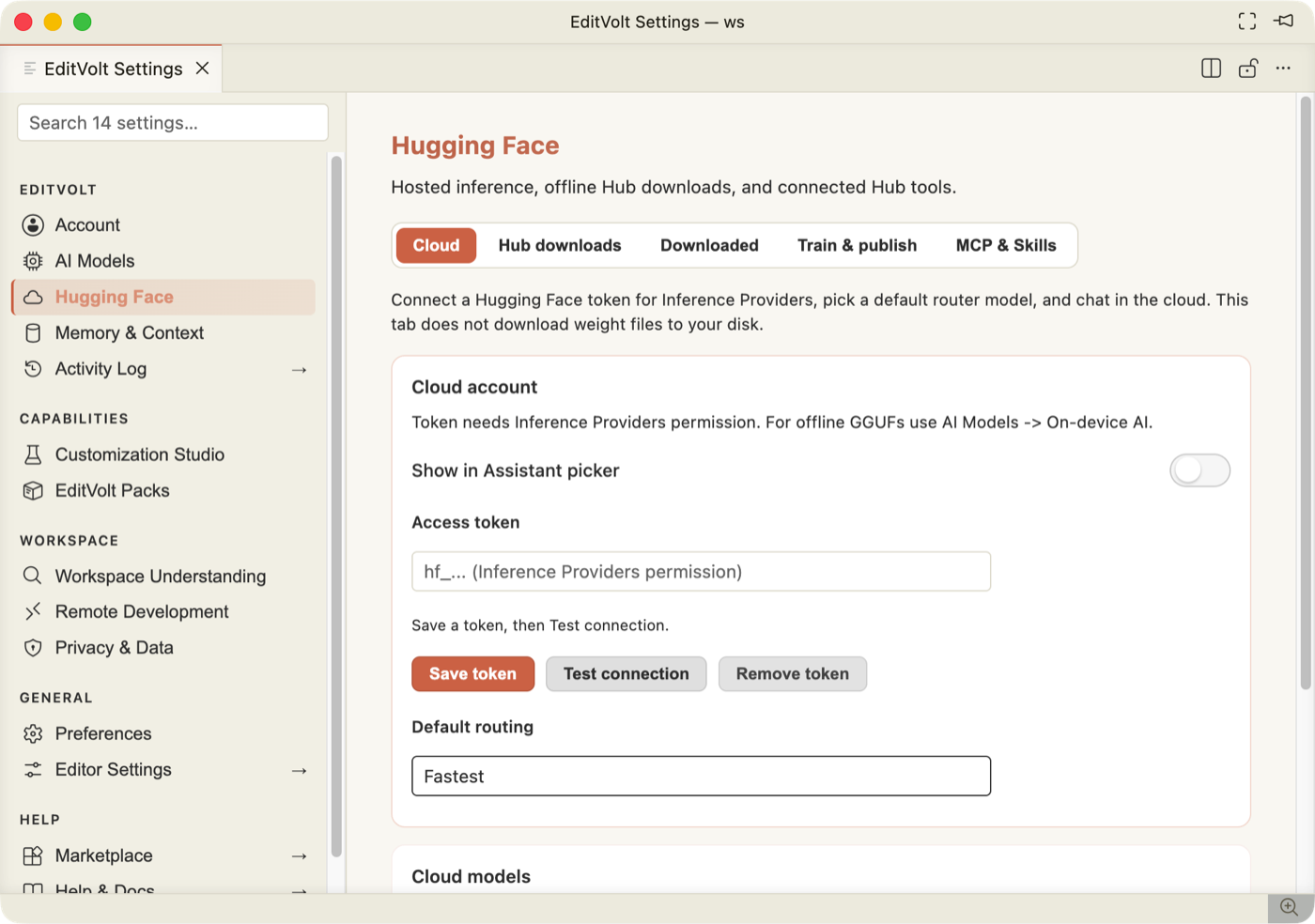Click the Cloud models section title
This screenshot has width=1315, height=924.
[x=471, y=876]
